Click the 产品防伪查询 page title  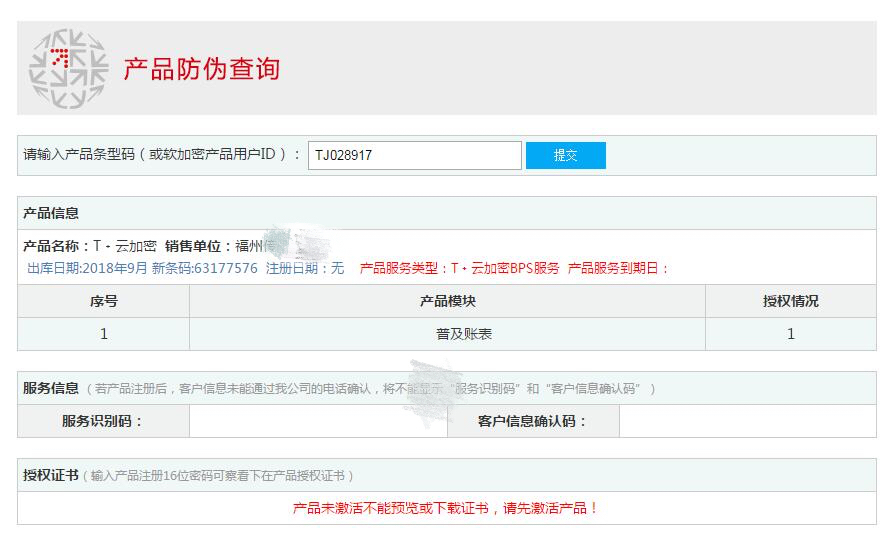(x=201, y=69)
